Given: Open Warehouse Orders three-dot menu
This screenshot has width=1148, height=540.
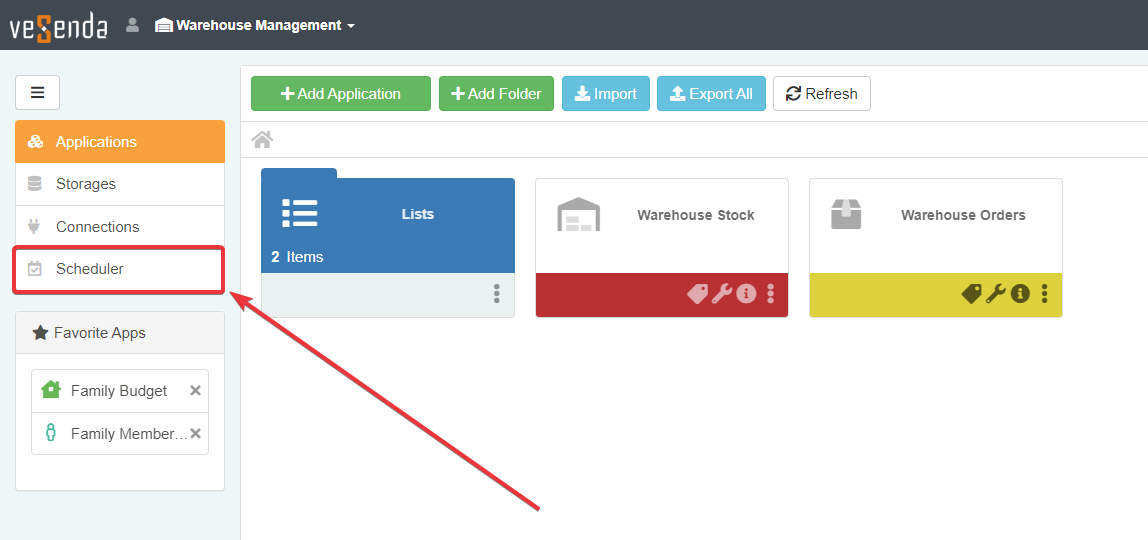Looking at the screenshot, I should pos(1044,294).
